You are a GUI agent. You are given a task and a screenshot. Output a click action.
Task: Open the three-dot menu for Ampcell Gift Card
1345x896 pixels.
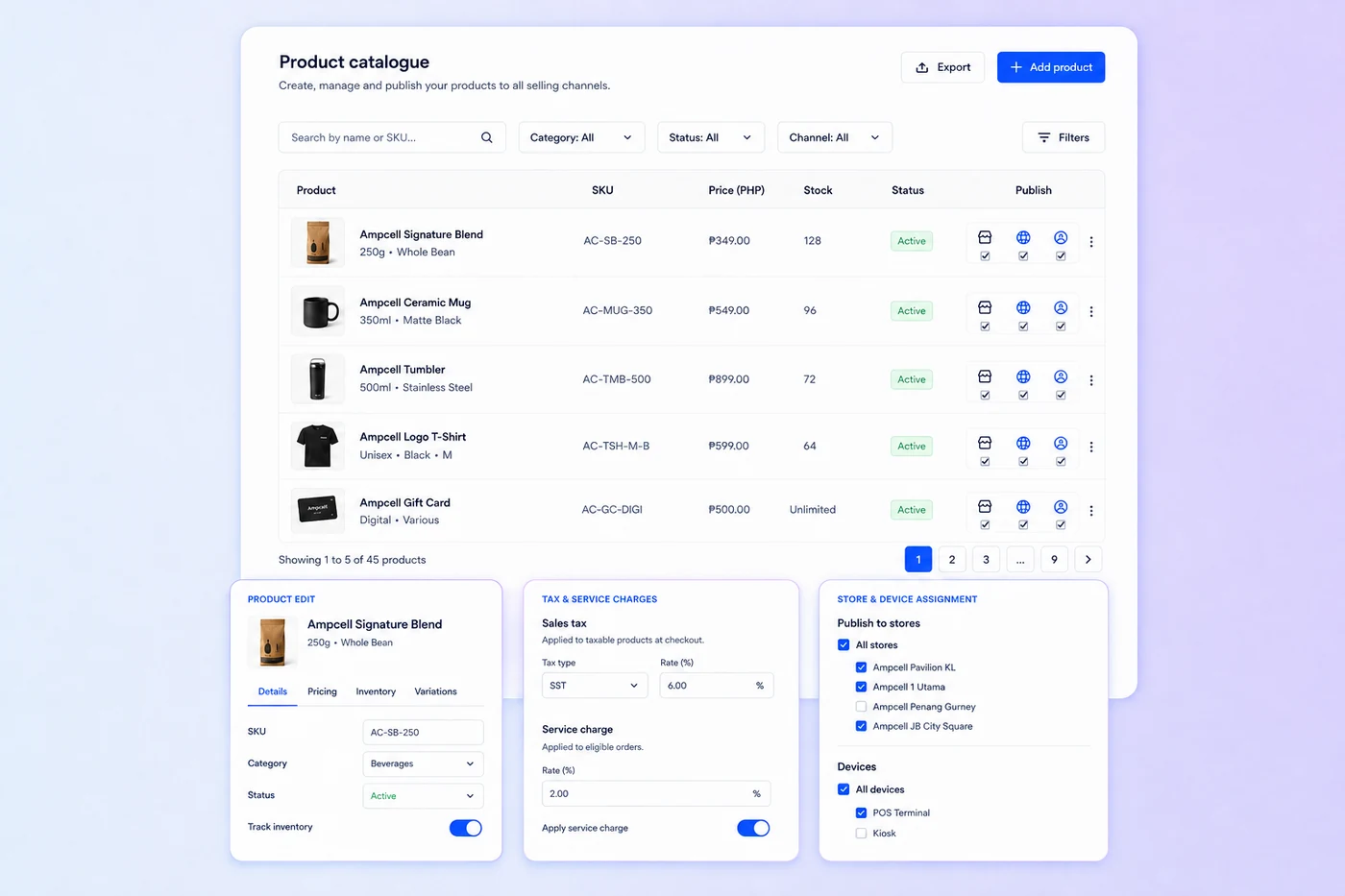(1091, 511)
